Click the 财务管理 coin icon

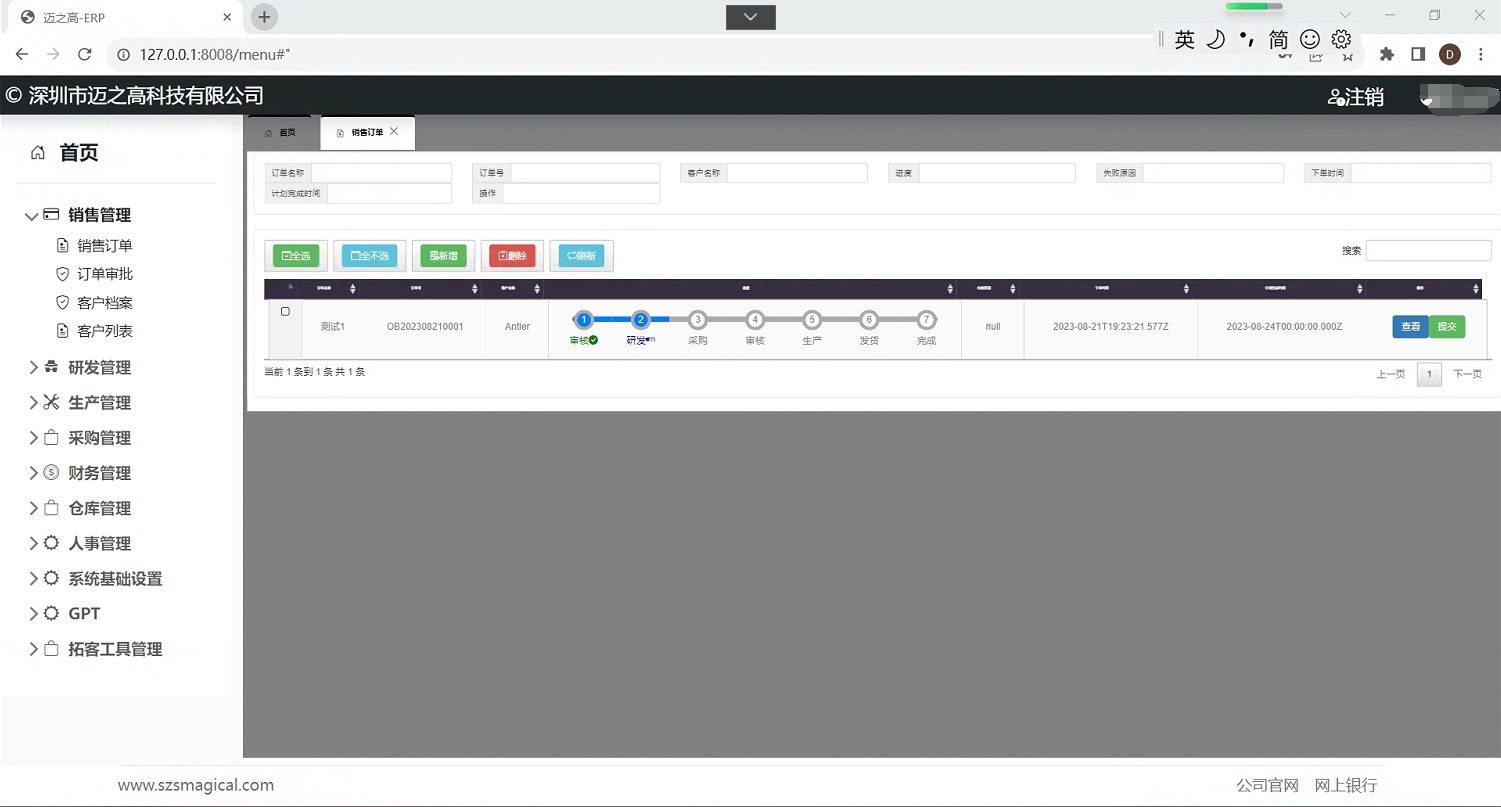pos(51,473)
